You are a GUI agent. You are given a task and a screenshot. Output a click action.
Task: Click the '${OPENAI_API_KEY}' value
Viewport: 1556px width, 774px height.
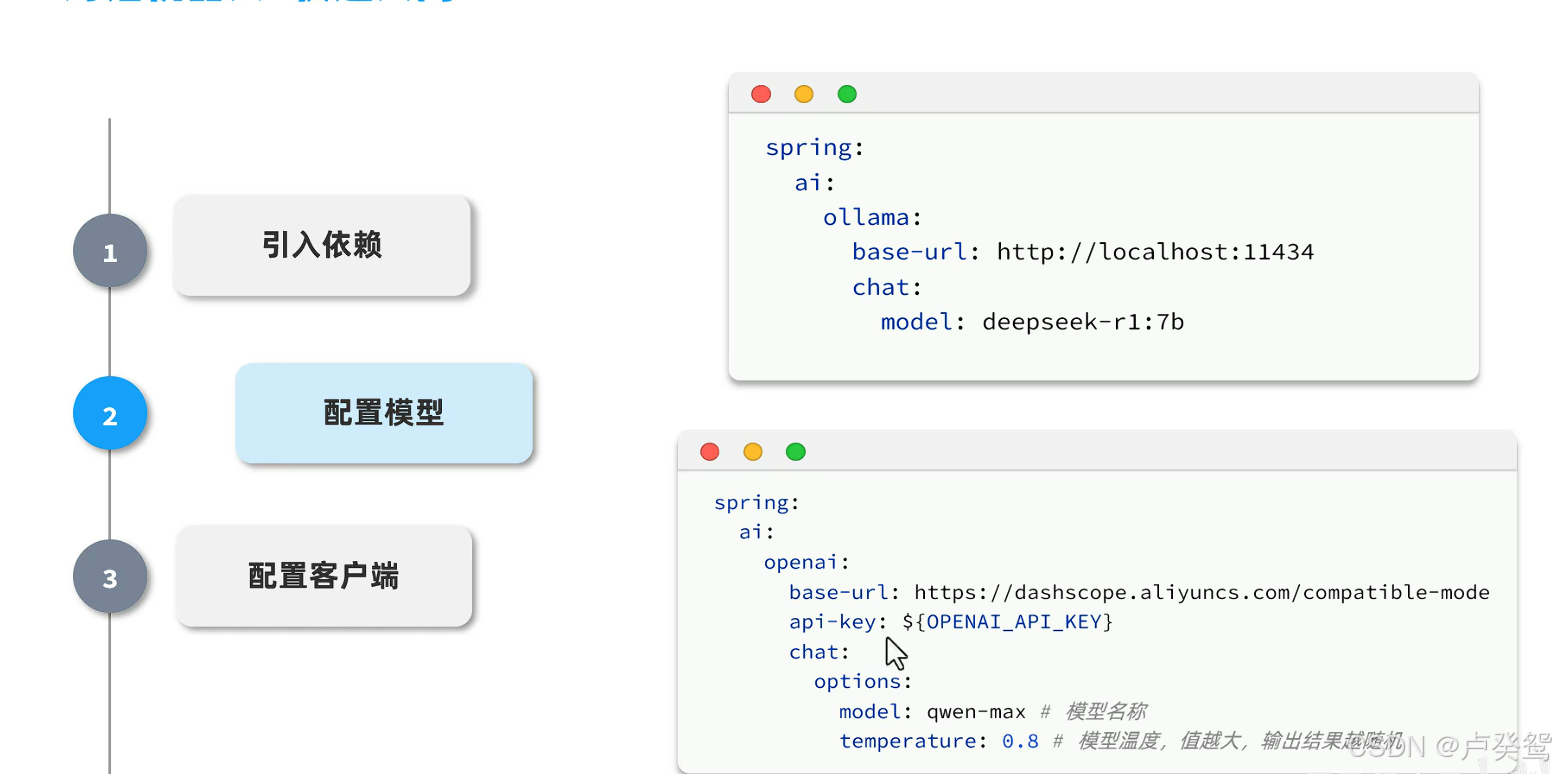click(x=1007, y=622)
